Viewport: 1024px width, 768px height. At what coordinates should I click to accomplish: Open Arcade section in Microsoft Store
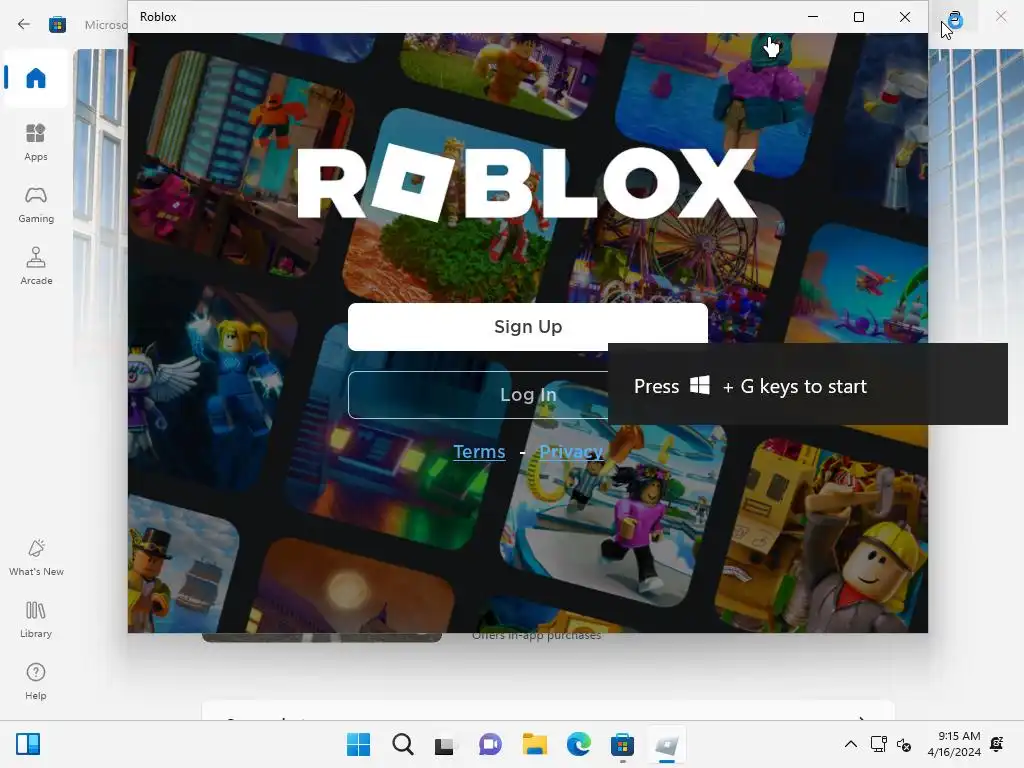click(36, 266)
